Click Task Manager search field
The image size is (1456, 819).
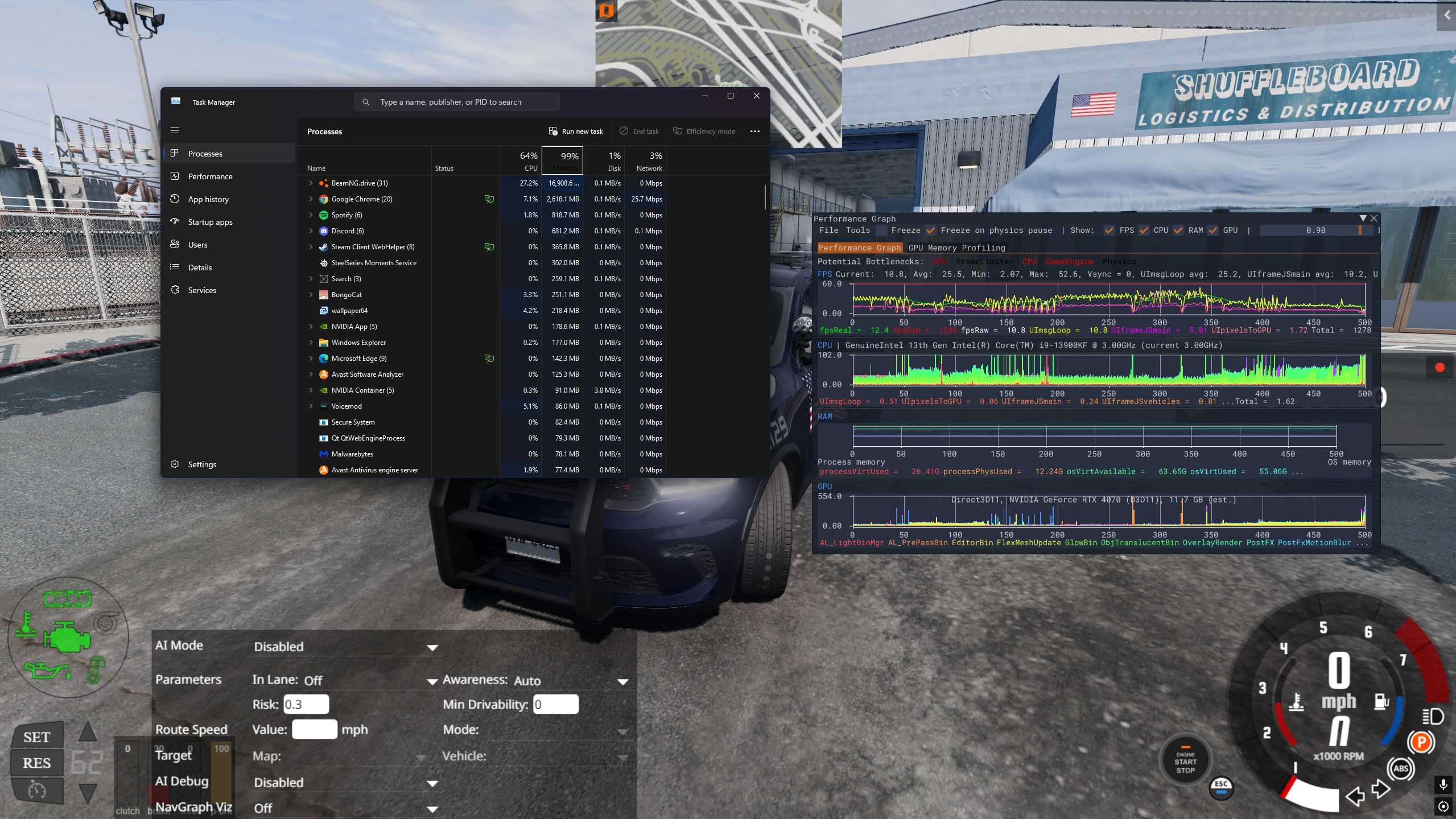click(x=457, y=102)
